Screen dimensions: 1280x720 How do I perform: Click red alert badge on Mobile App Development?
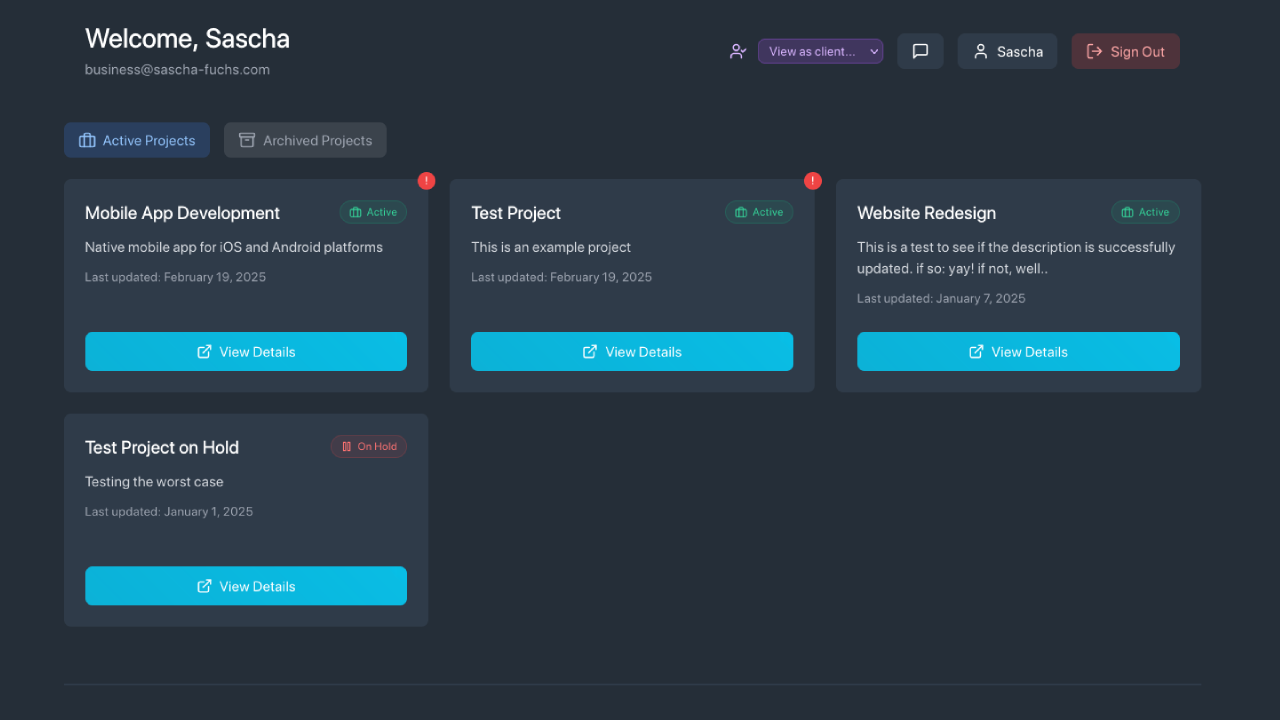coord(427,181)
